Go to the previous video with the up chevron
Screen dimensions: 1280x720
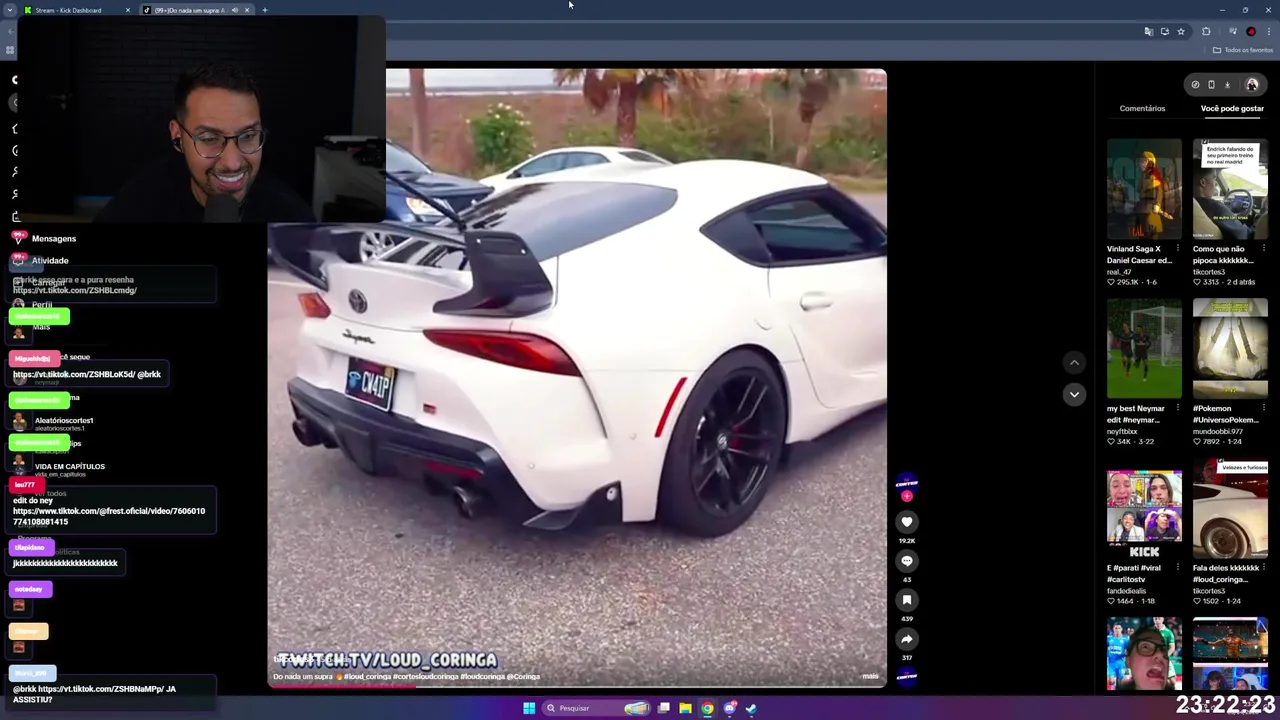pyautogui.click(x=1074, y=362)
